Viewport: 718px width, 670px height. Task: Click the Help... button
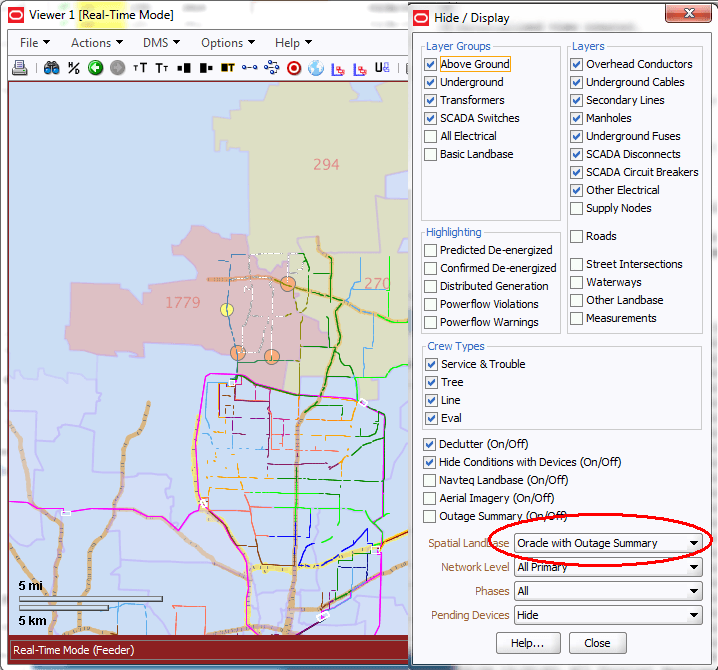click(x=528, y=643)
